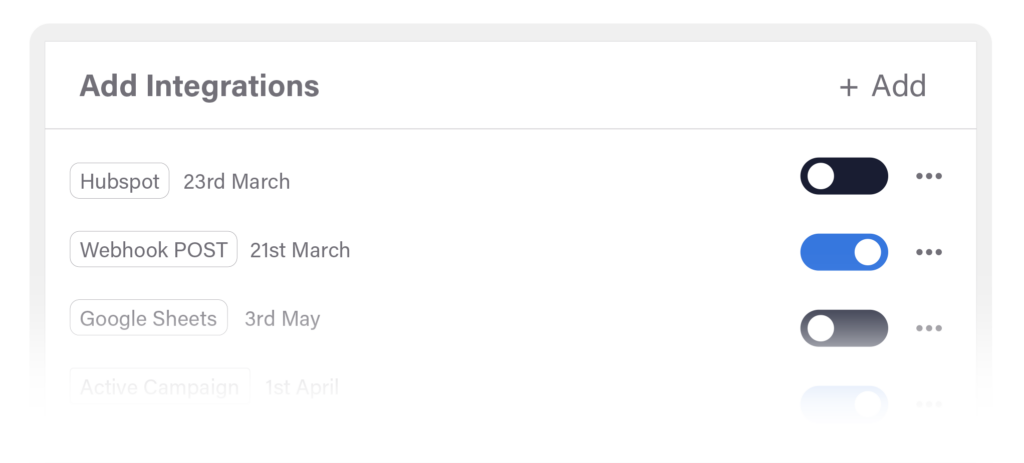Click the blue knob of the Webhook POST switch

(867, 252)
